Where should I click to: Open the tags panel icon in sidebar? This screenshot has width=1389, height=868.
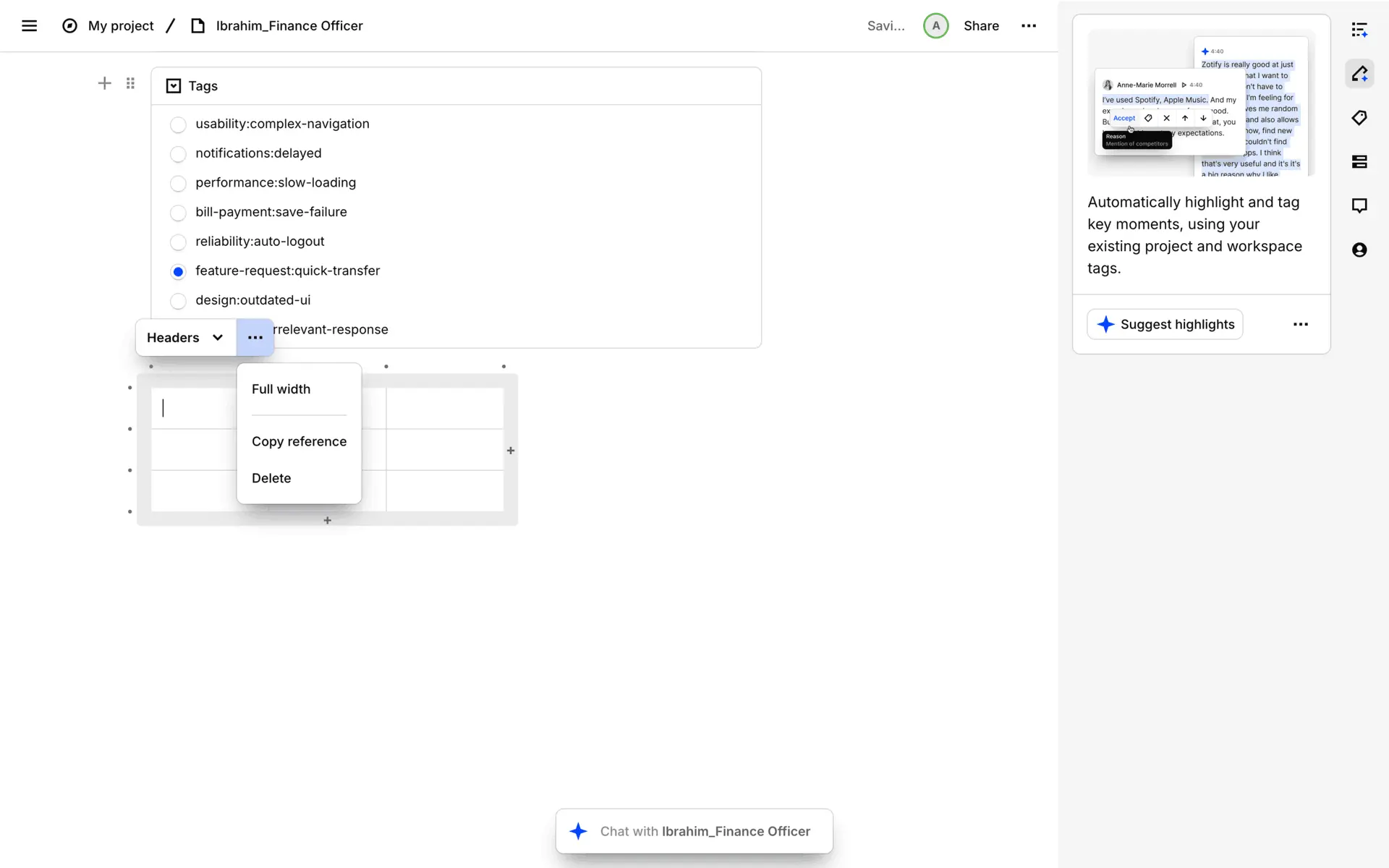(1359, 118)
